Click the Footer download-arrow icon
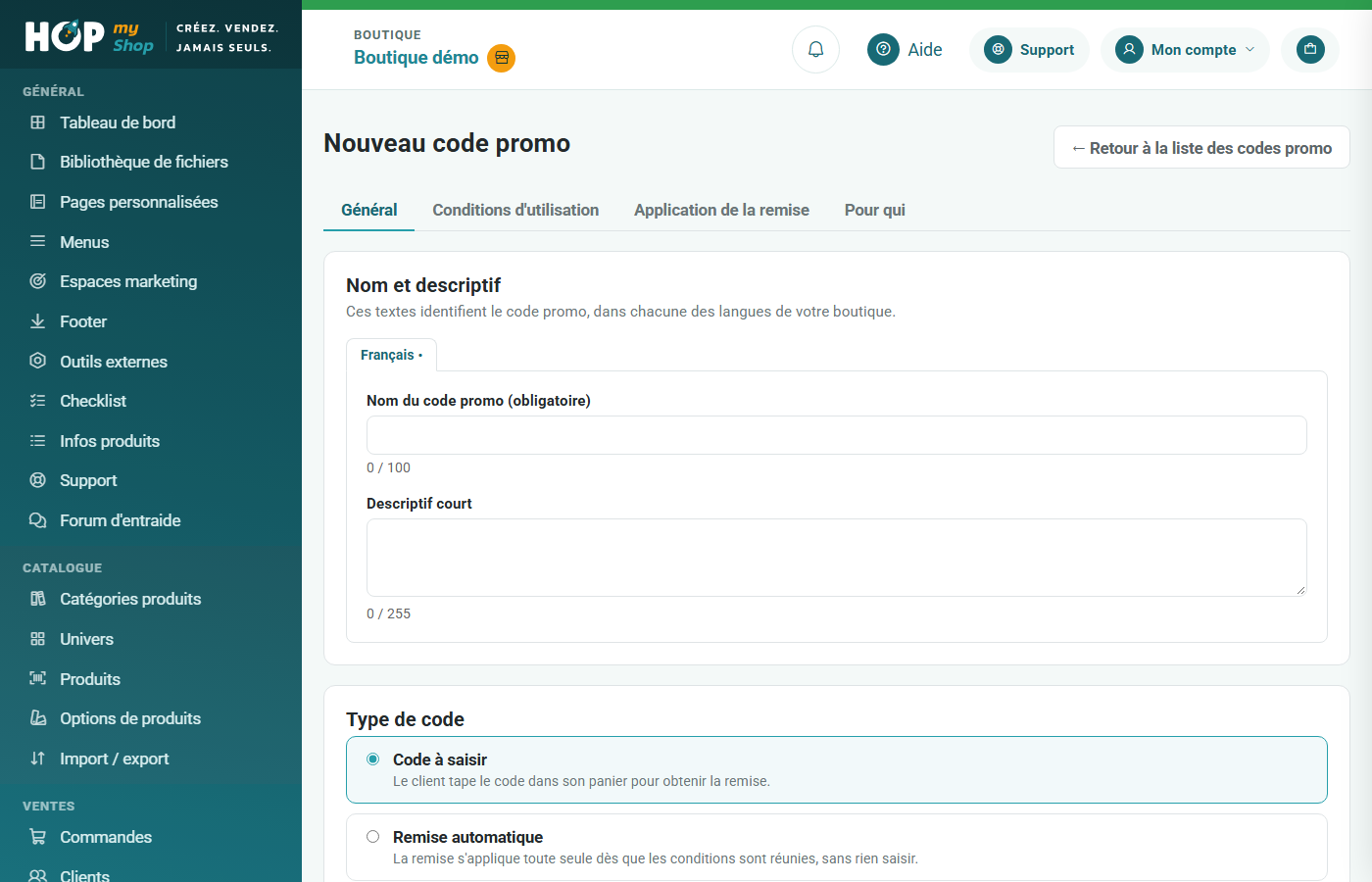 click(x=38, y=321)
